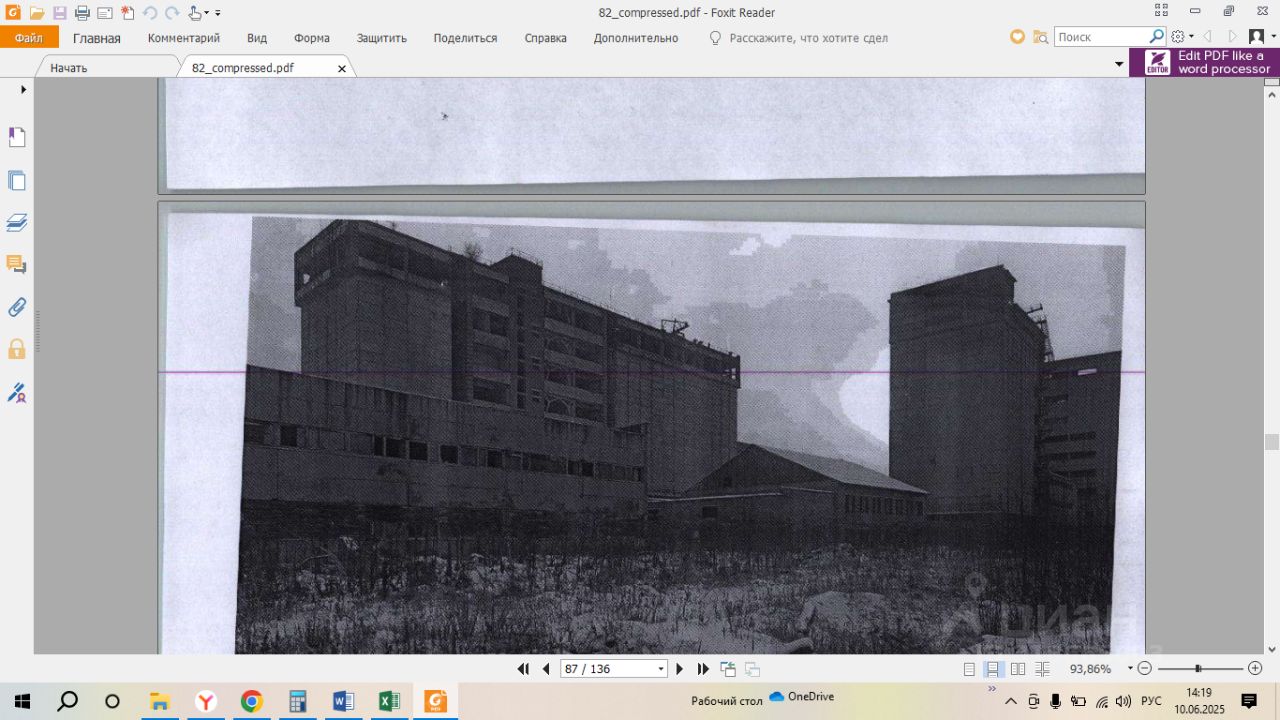Select continuous facing view mode
This screenshot has height=720, width=1280.
[x=1042, y=669]
